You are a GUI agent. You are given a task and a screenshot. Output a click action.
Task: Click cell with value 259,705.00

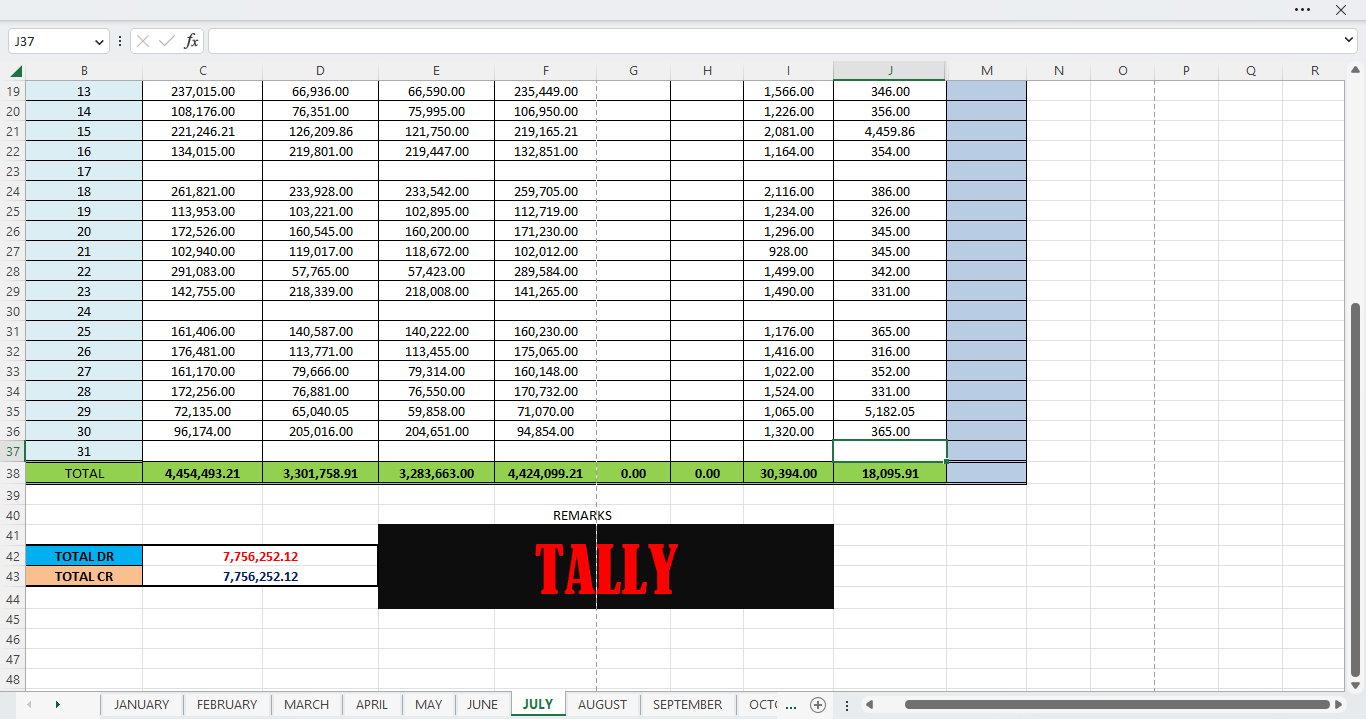545,191
